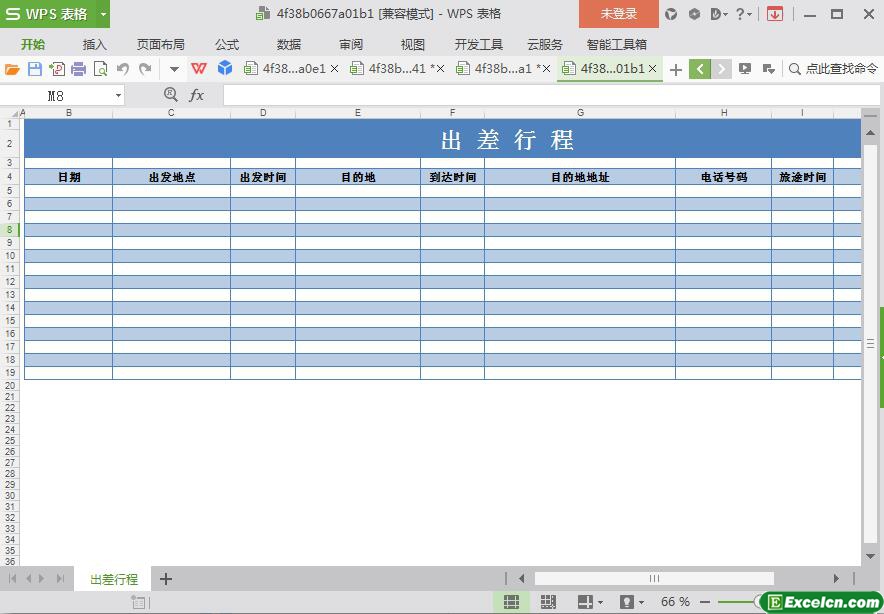This screenshot has height=614, width=884.
Task: Select the 出差行程 sheet tab
Action: (x=114, y=579)
